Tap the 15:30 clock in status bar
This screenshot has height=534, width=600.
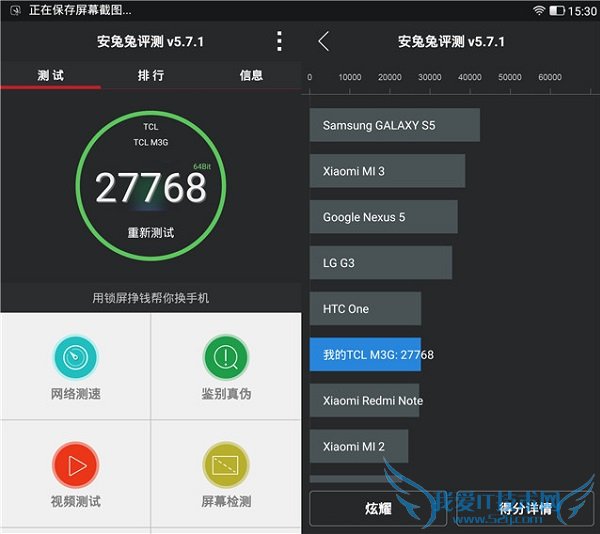pyautogui.click(x=582, y=11)
